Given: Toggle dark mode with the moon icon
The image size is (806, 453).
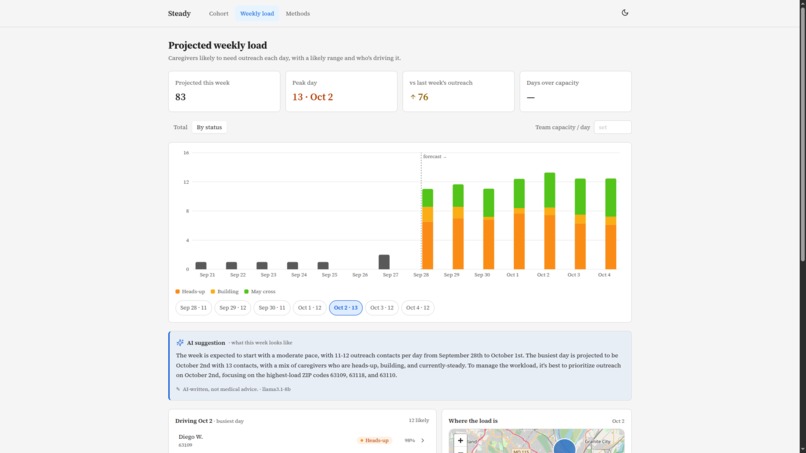Looking at the screenshot, I should pos(625,13).
